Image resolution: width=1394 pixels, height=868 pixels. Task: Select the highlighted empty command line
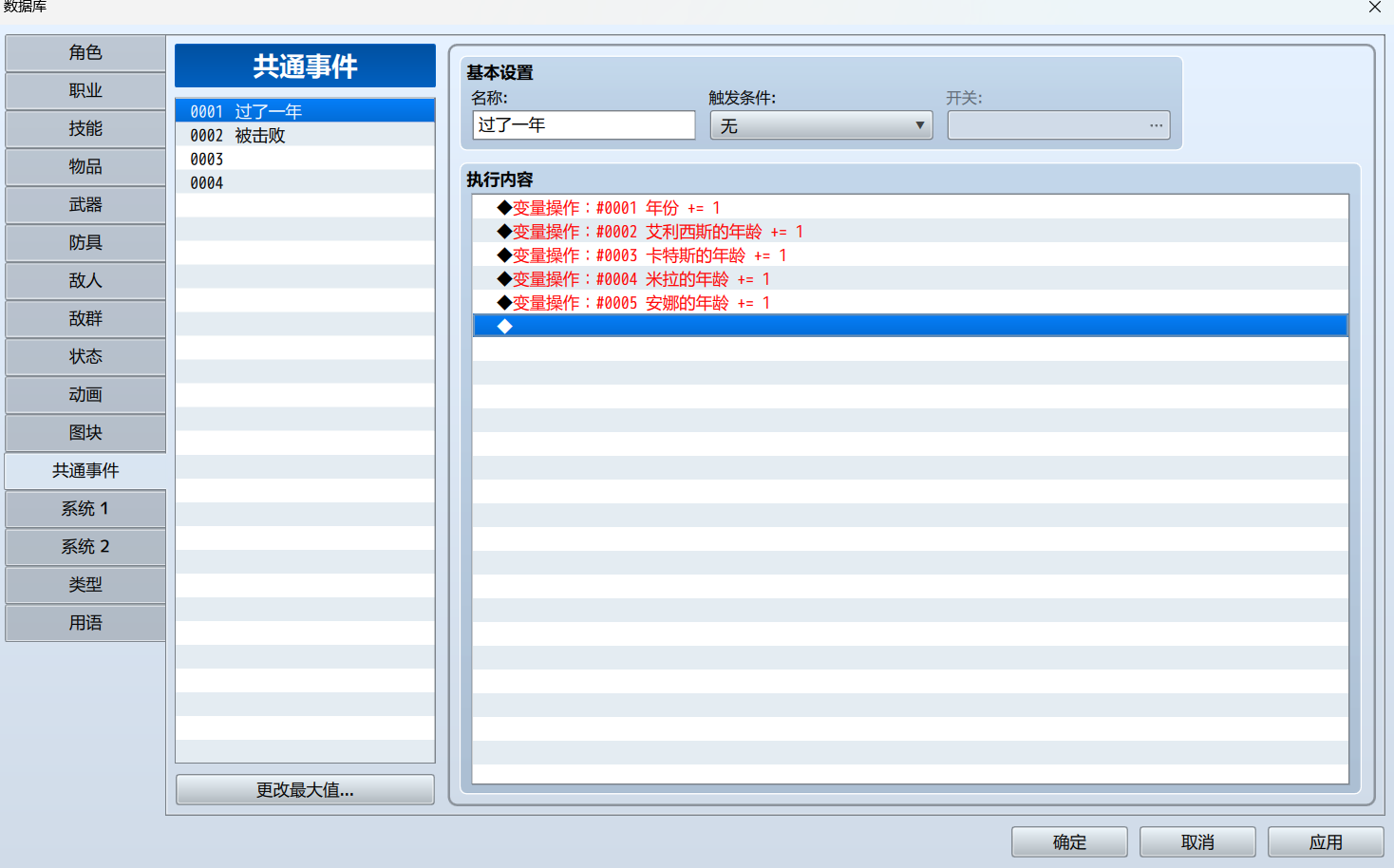(x=910, y=326)
